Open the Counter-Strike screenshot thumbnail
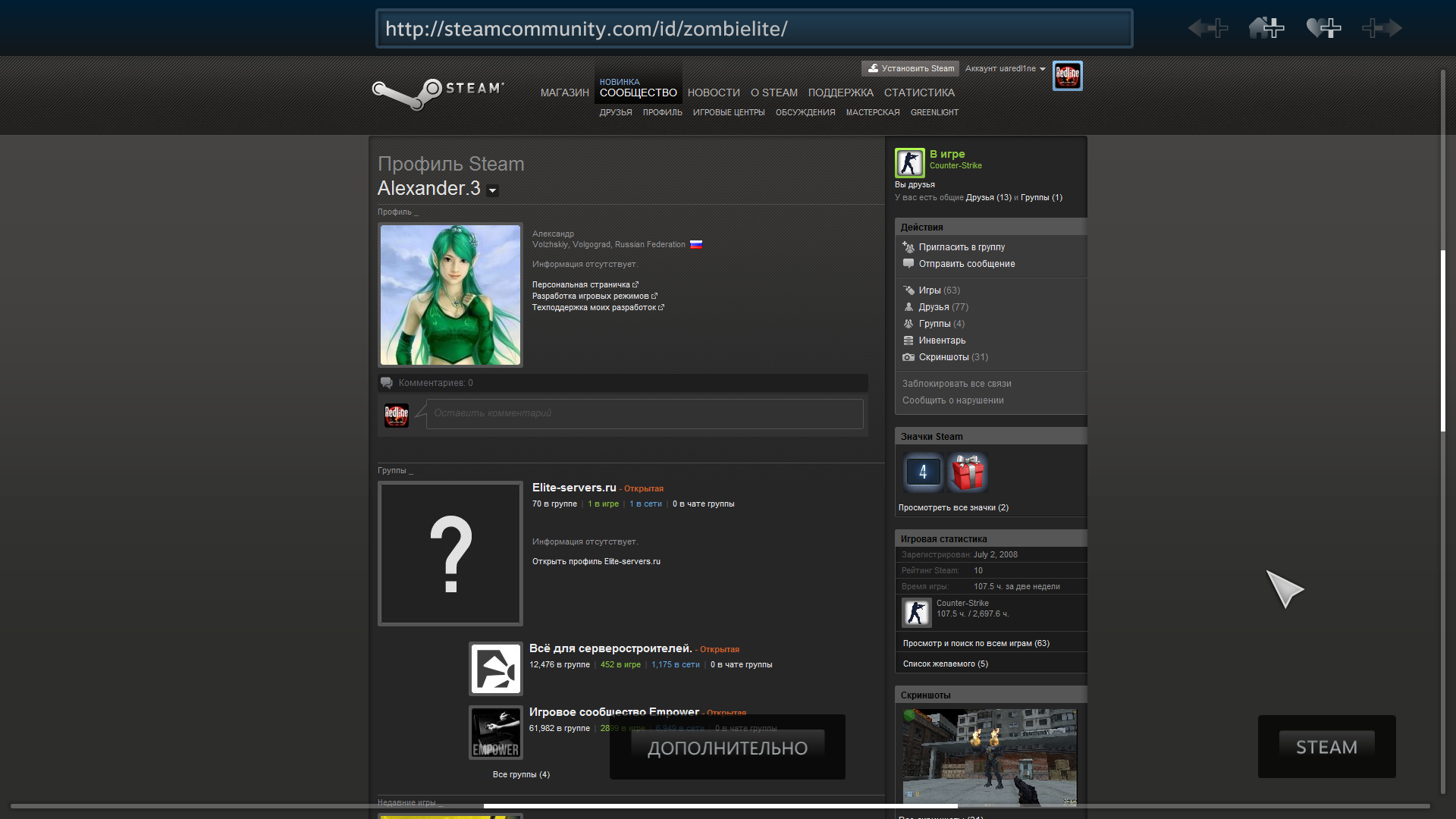The height and width of the screenshot is (819, 1456). (x=990, y=757)
